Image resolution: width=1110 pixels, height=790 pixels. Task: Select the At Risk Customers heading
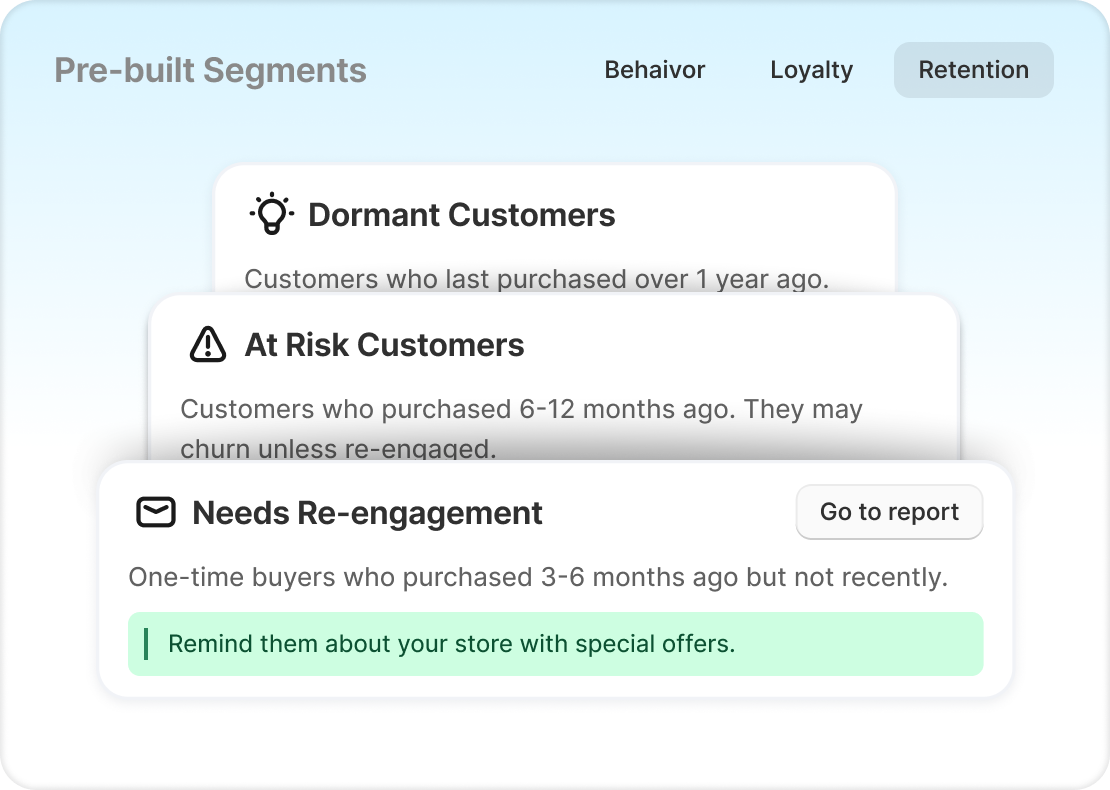(384, 345)
